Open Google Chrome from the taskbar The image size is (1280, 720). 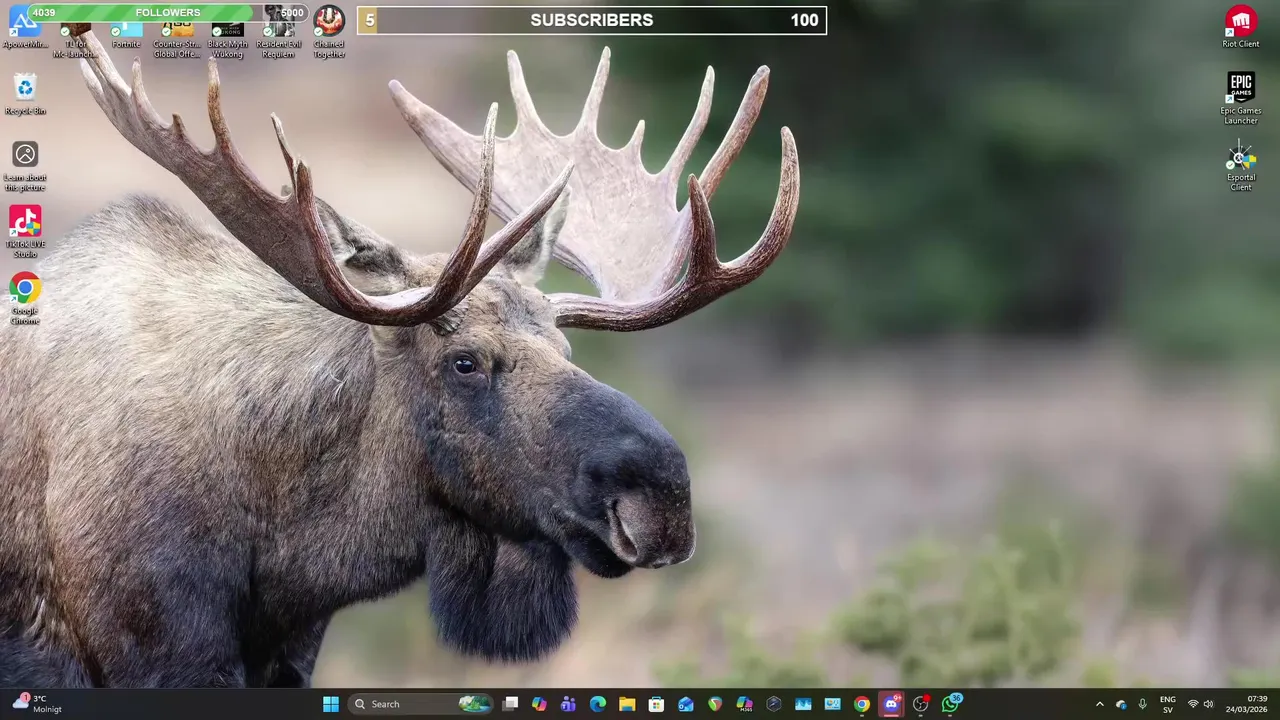click(862, 704)
